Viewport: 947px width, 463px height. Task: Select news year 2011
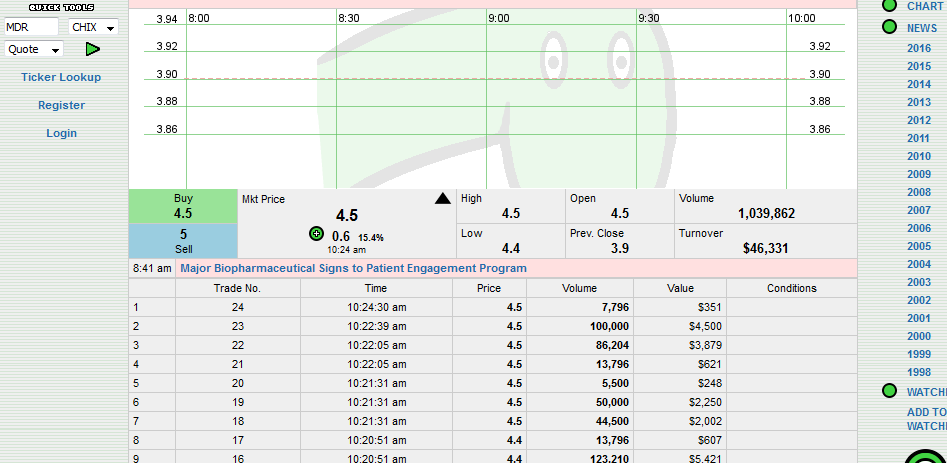(919, 138)
